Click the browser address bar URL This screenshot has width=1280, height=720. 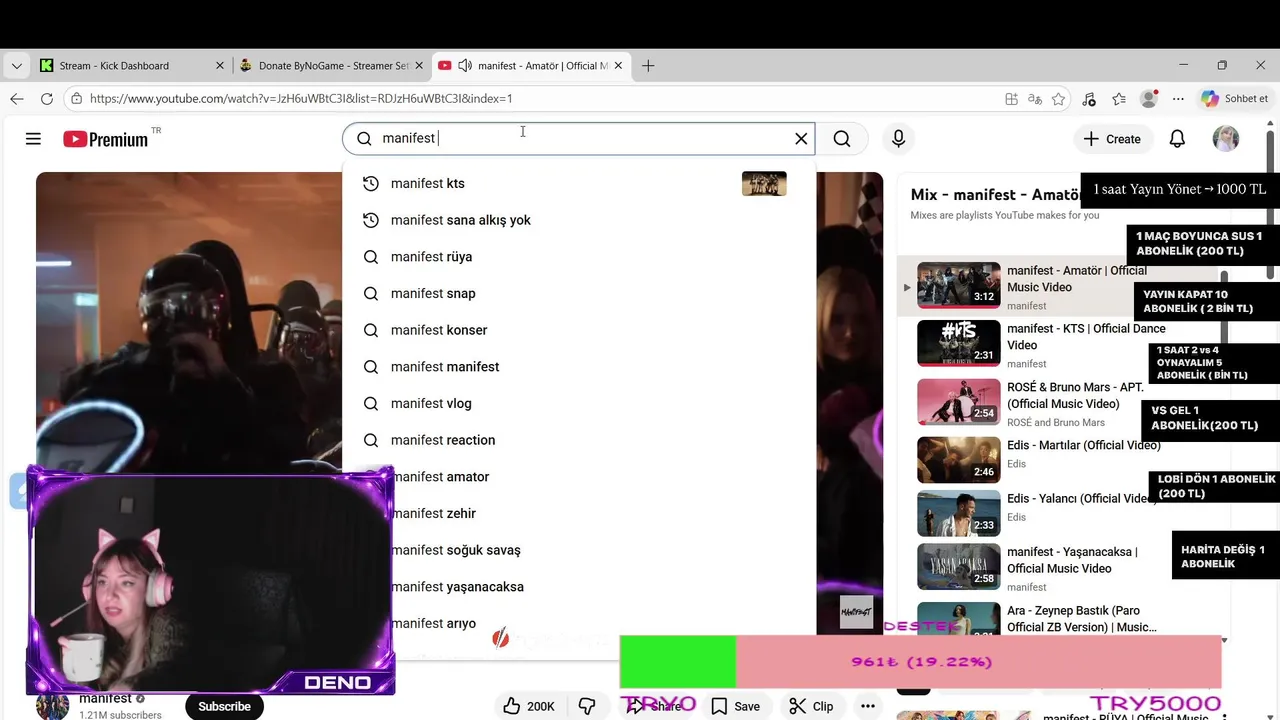coord(301,99)
